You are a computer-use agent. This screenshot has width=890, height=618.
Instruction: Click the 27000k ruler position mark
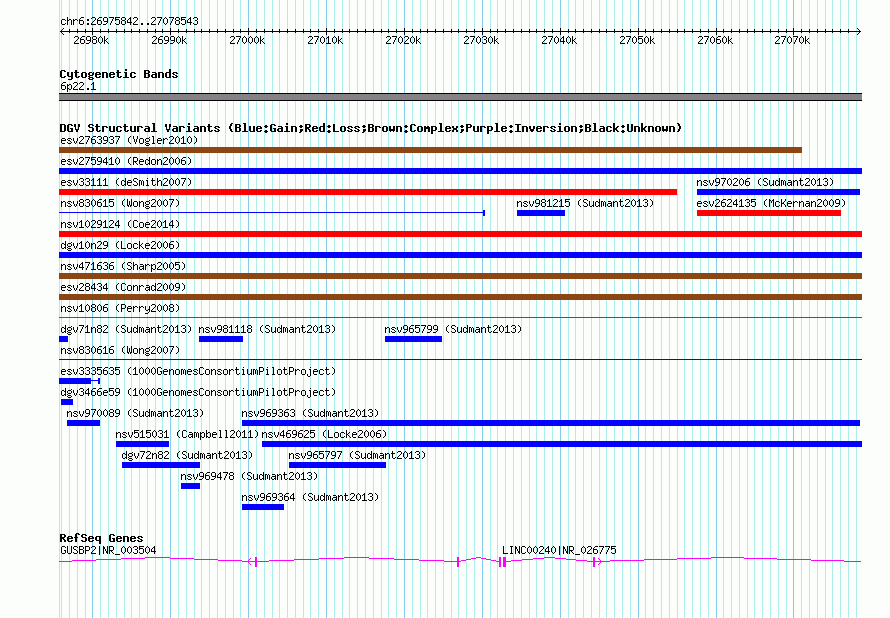[x=247, y=40]
